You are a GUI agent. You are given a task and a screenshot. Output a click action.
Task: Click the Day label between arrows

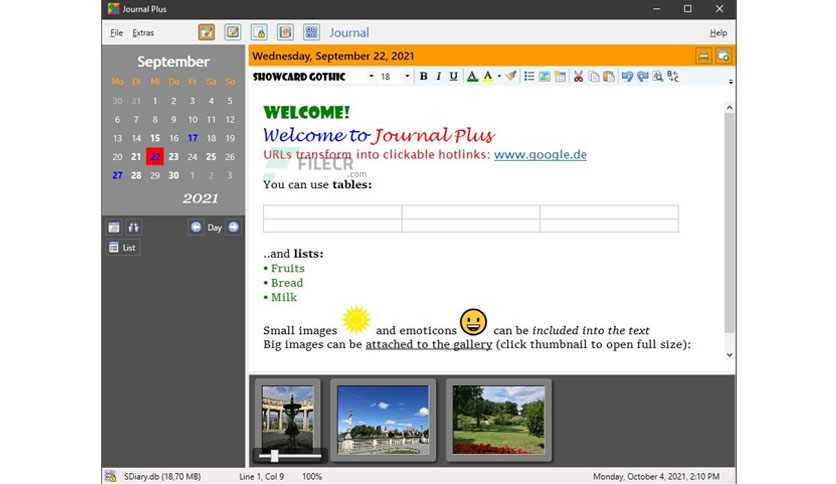(x=214, y=228)
